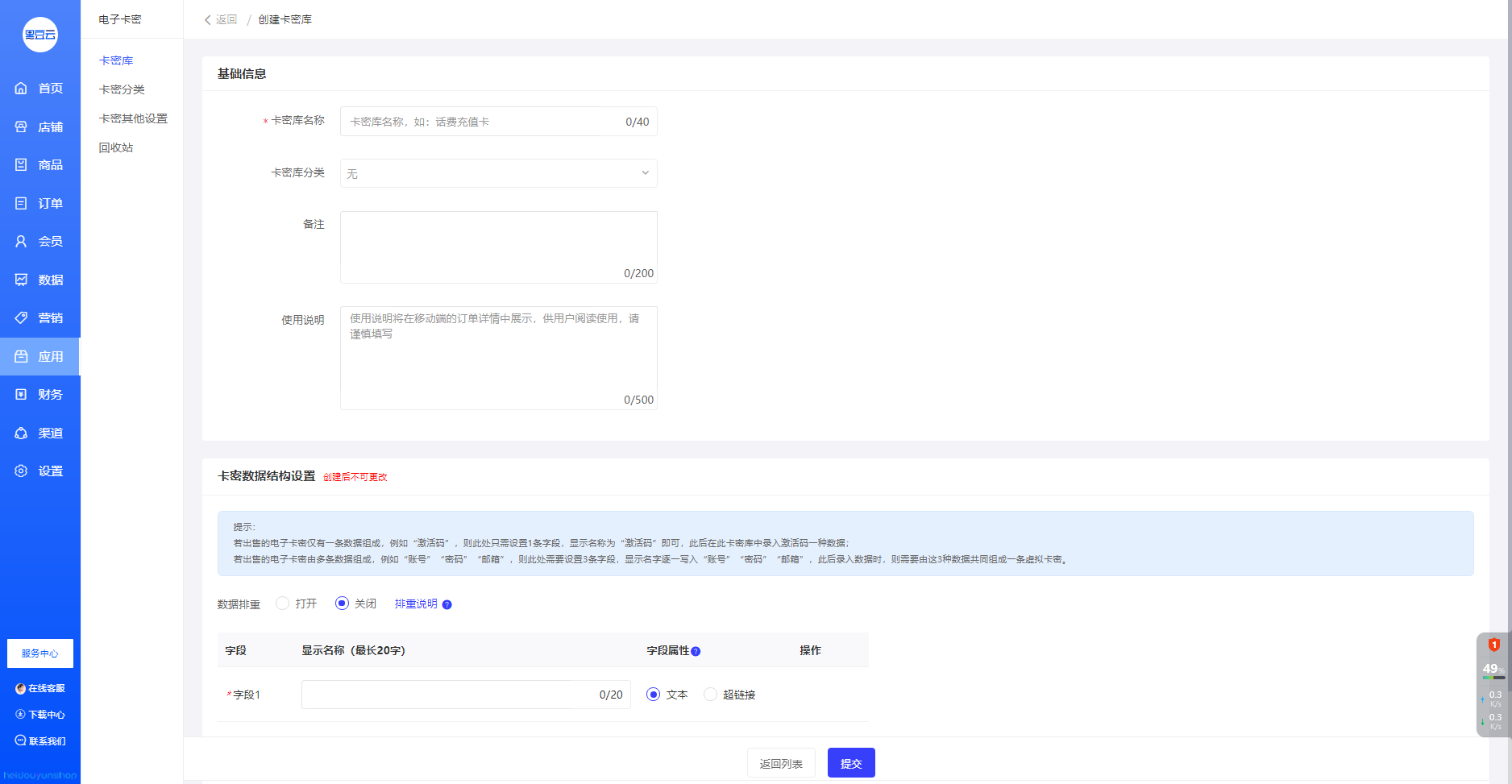Viewport: 1512px width, 784px height.
Task: Click the 提交 submit button
Action: [851, 763]
